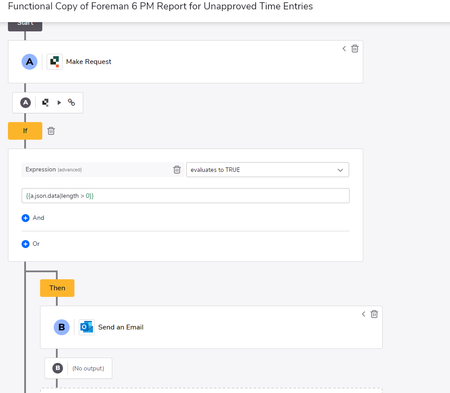Click the dark A output badge

(x=25, y=103)
